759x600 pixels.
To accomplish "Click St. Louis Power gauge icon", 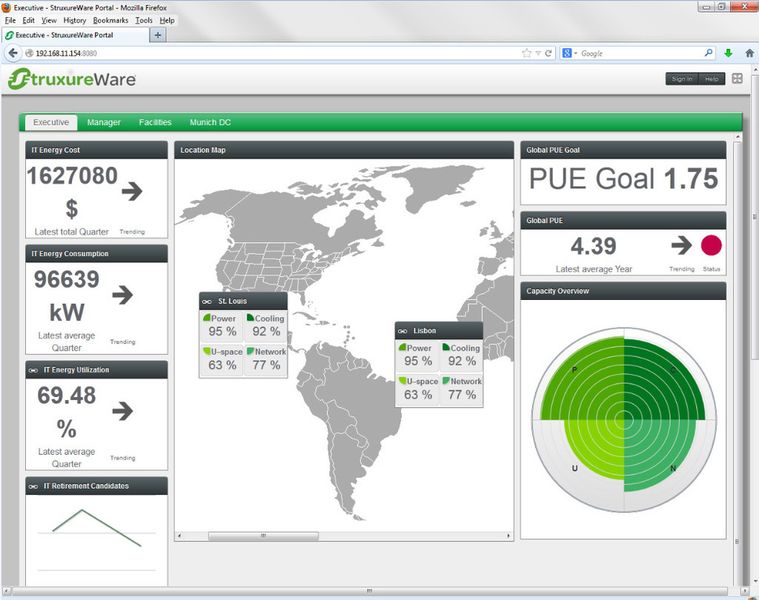I will pos(207,318).
